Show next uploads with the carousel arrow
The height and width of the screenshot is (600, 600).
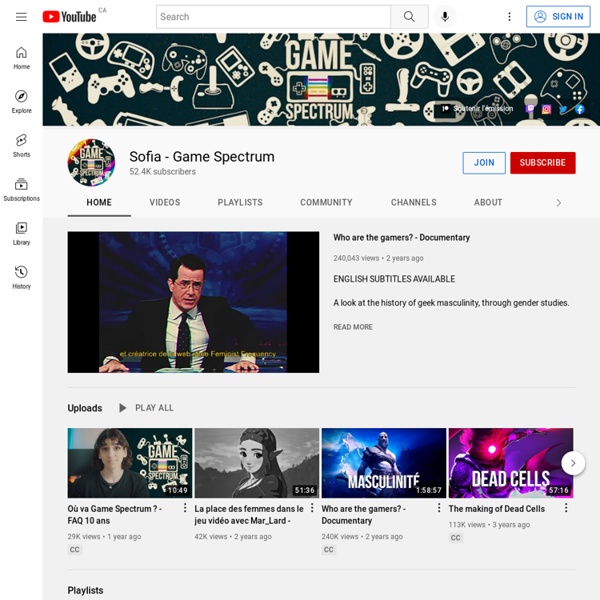pyautogui.click(x=573, y=463)
